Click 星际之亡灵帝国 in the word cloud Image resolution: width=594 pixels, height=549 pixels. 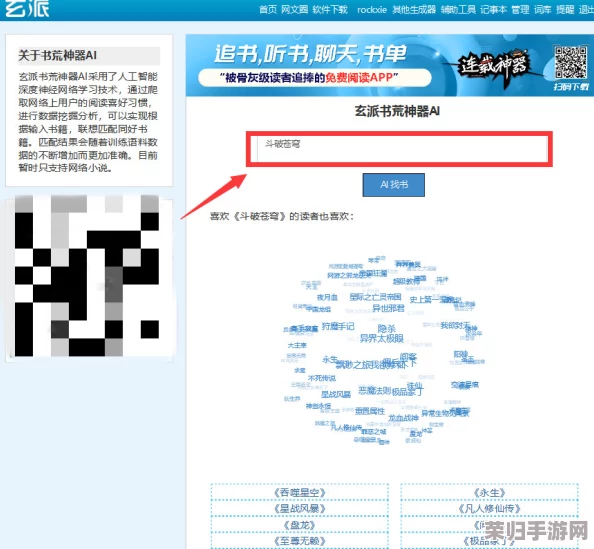point(375,297)
